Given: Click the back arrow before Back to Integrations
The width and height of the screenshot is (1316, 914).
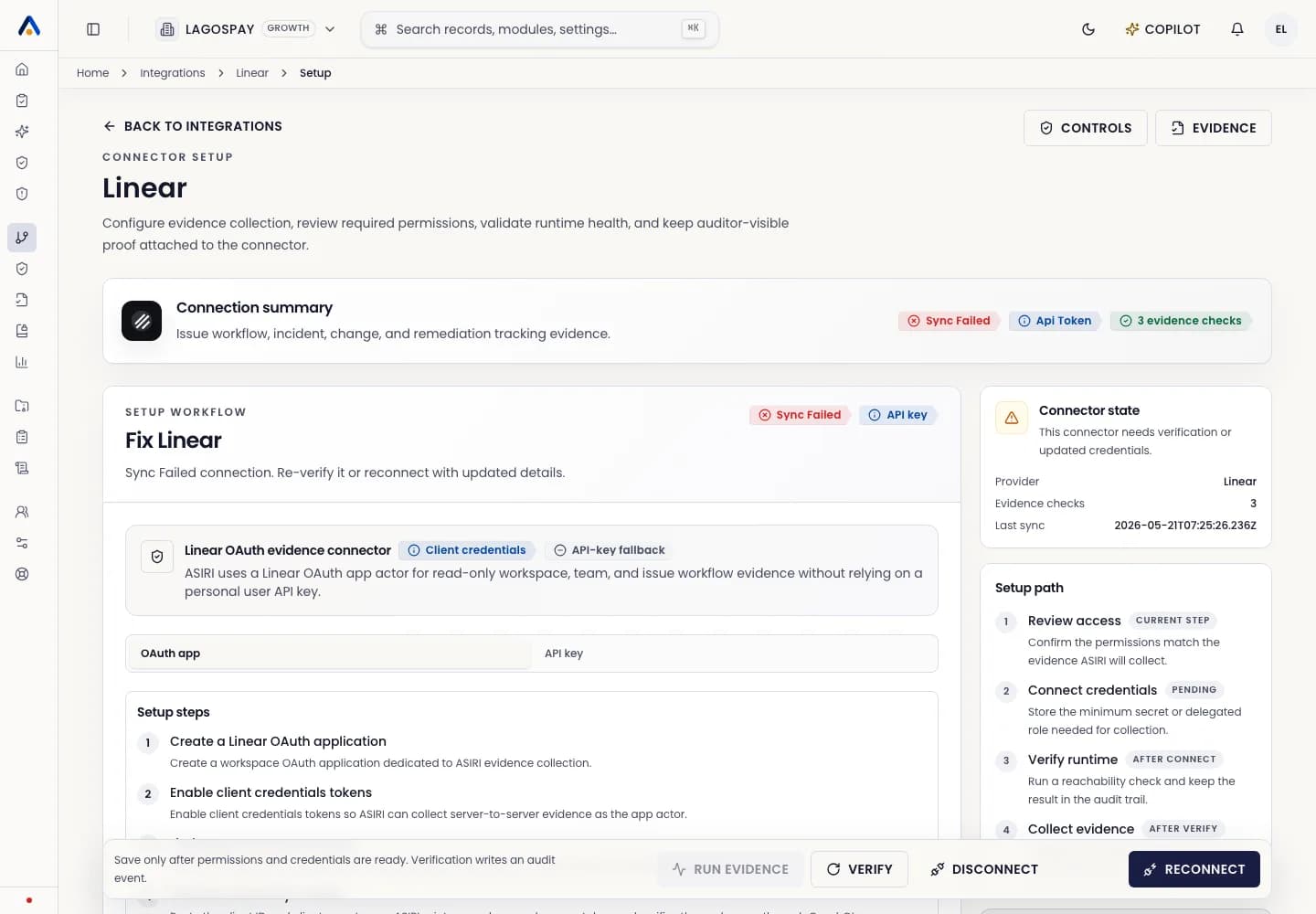Looking at the screenshot, I should [110, 126].
